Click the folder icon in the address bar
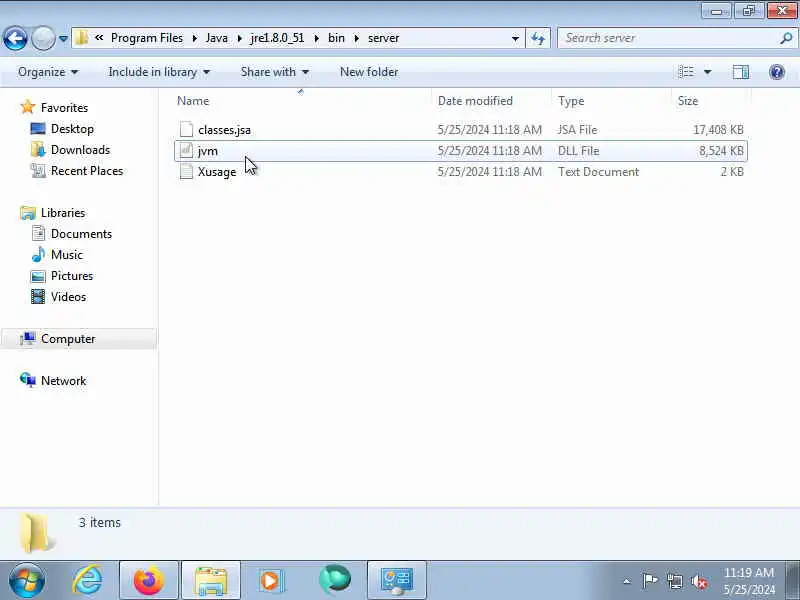 click(81, 38)
